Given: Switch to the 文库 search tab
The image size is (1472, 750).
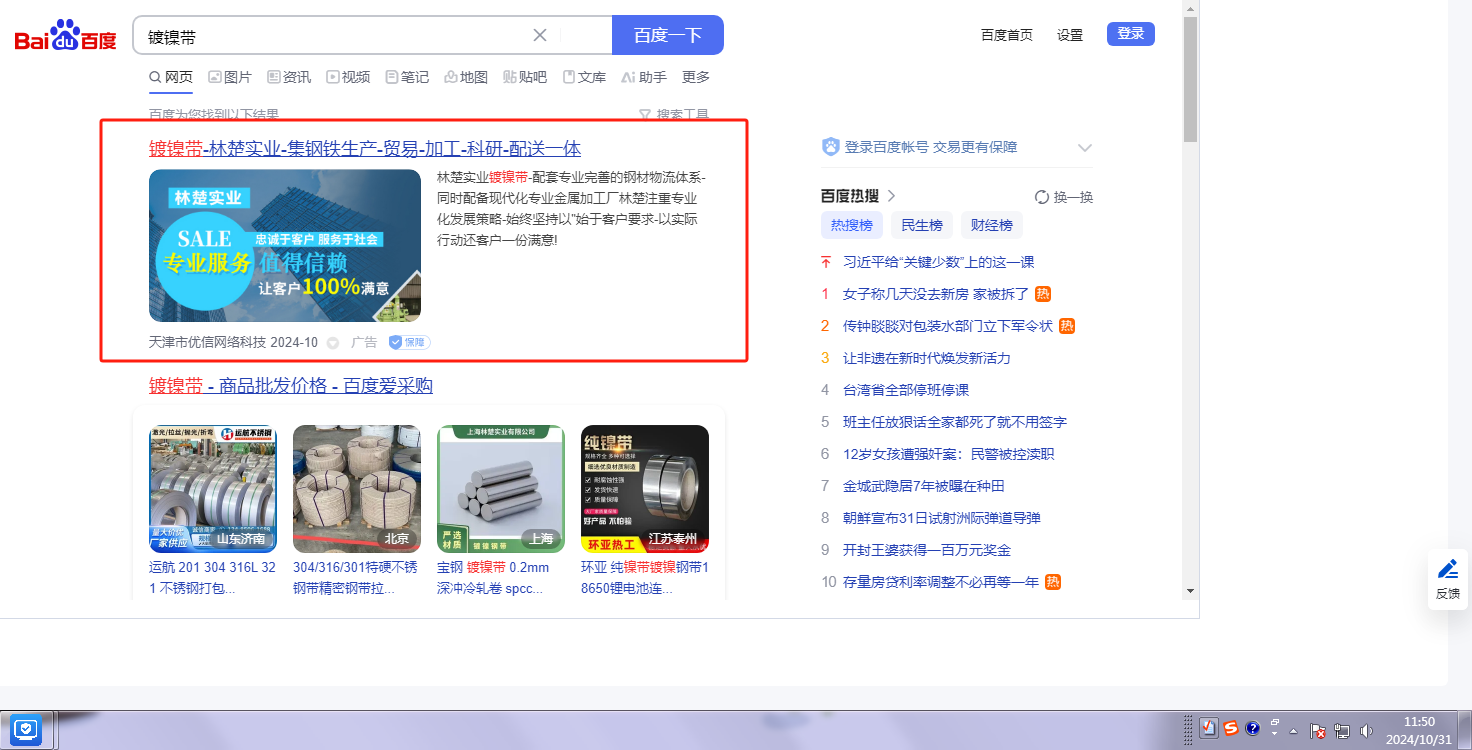Looking at the screenshot, I should tap(584, 77).
